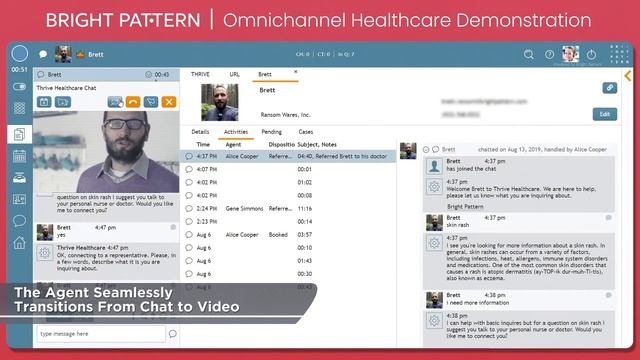Open the Pending tab
Image resolution: width=640 pixels, height=360 pixels.
pyautogui.click(x=271, y=132)
